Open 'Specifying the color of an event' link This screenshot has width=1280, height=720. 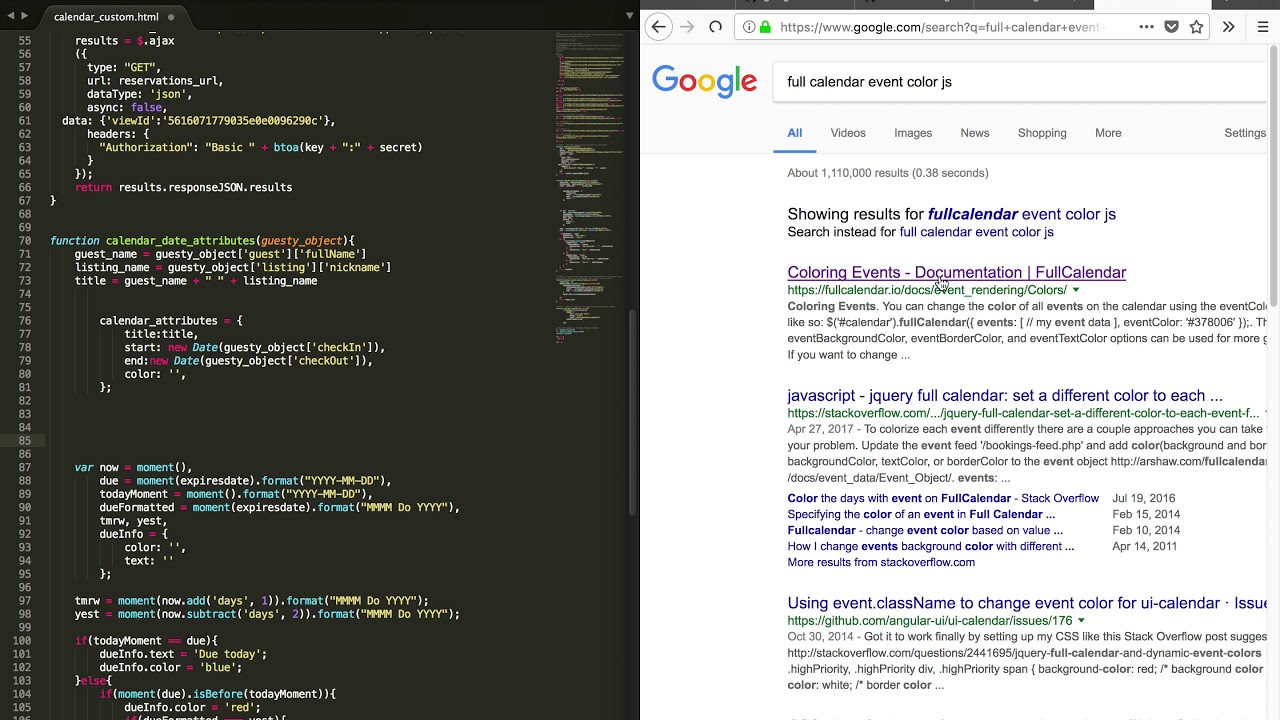pos(921,514)
